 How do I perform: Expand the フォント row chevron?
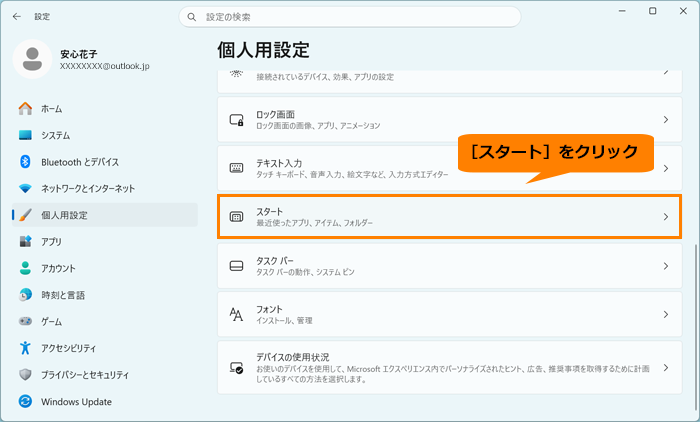[666, 314]
